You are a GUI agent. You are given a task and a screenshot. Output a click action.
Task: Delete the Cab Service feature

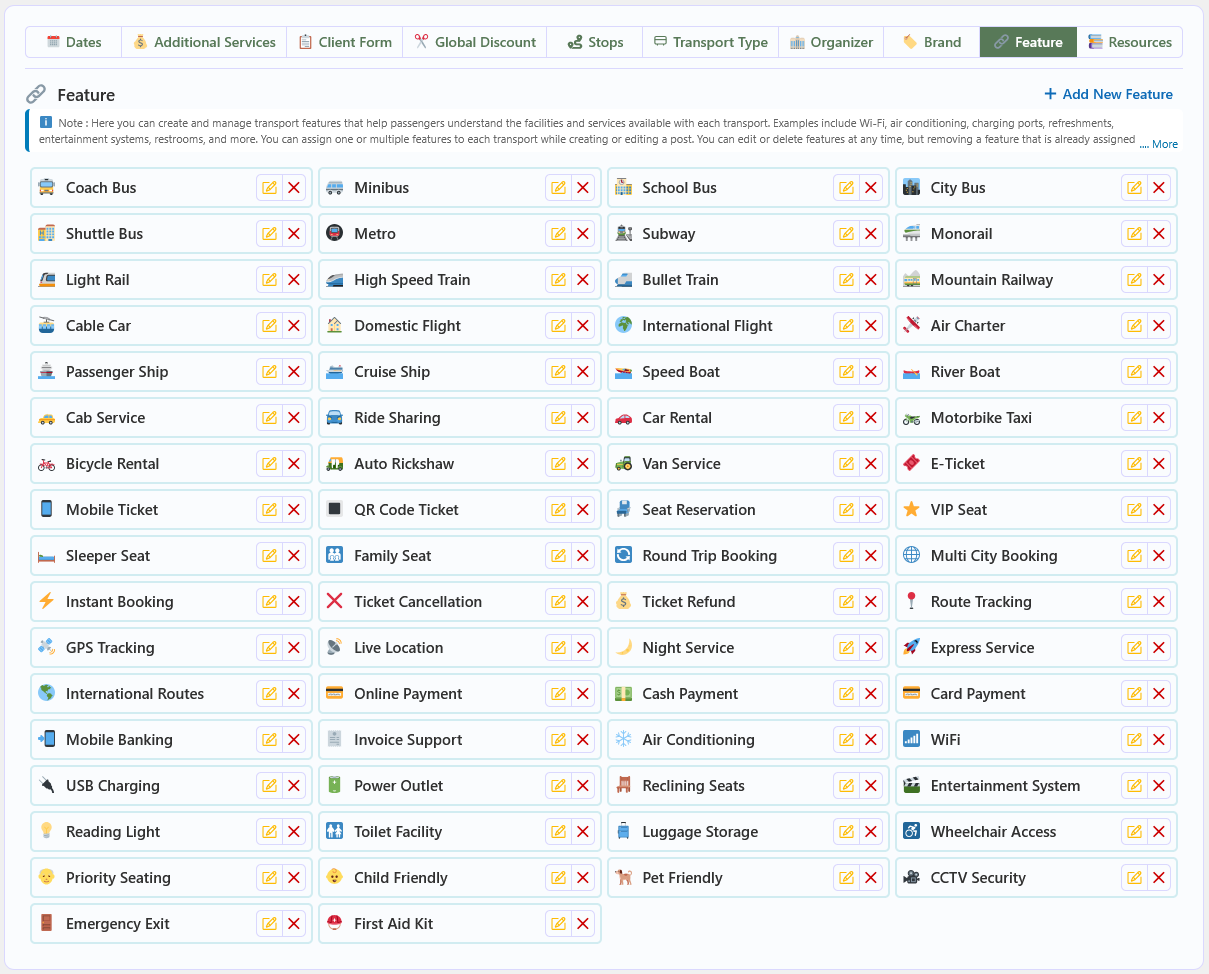coord(294,418)
